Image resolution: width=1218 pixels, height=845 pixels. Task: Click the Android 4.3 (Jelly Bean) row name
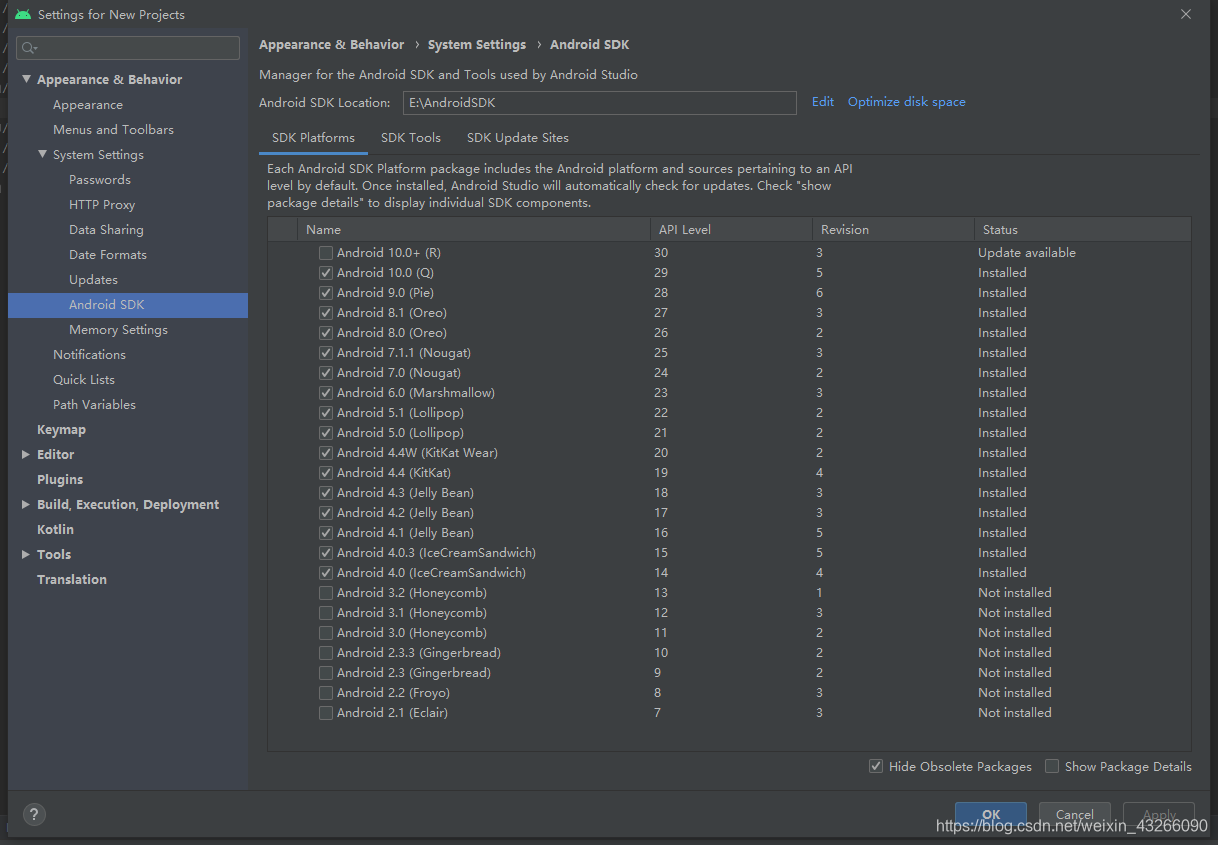(405, 493)
